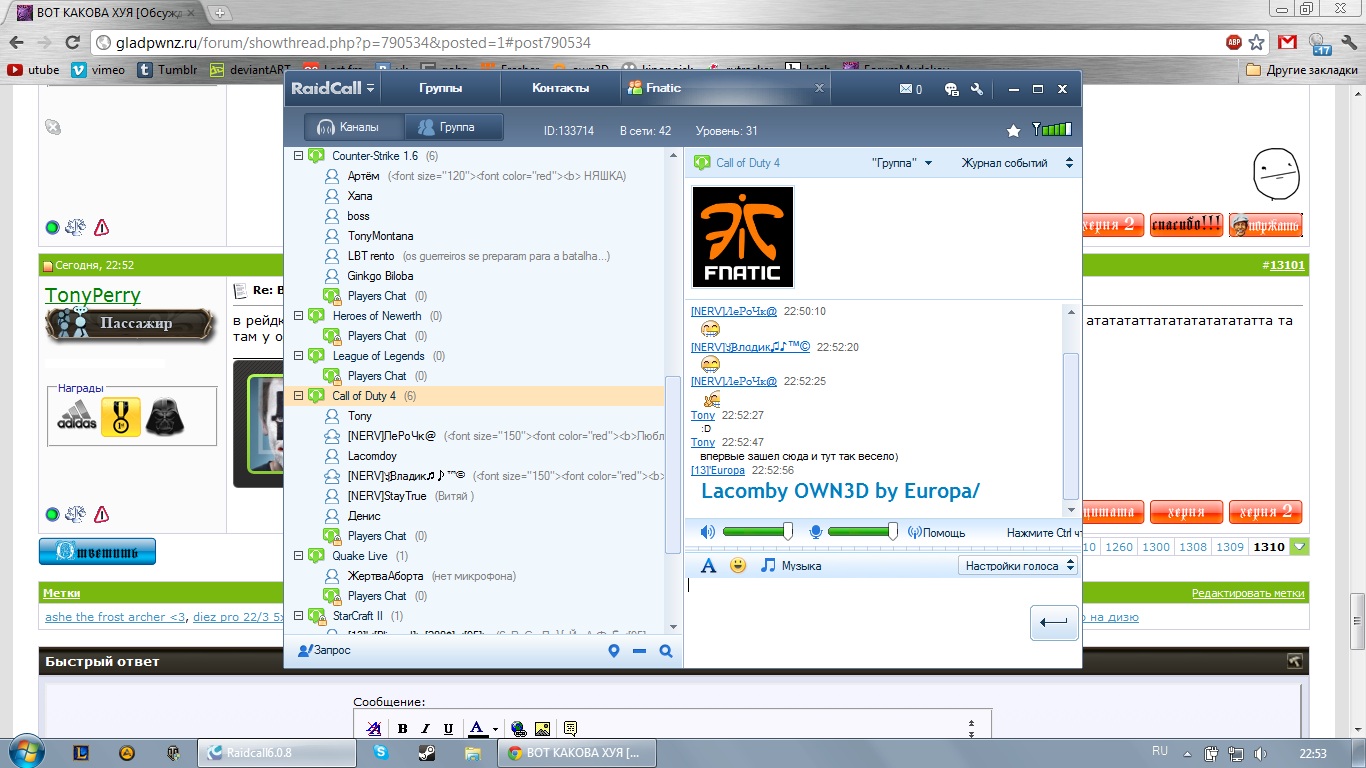This screenshot has height=768, width=1366.
Task: Collapse the Counter-Strike 1.6 channel
Action: (298, 156)
